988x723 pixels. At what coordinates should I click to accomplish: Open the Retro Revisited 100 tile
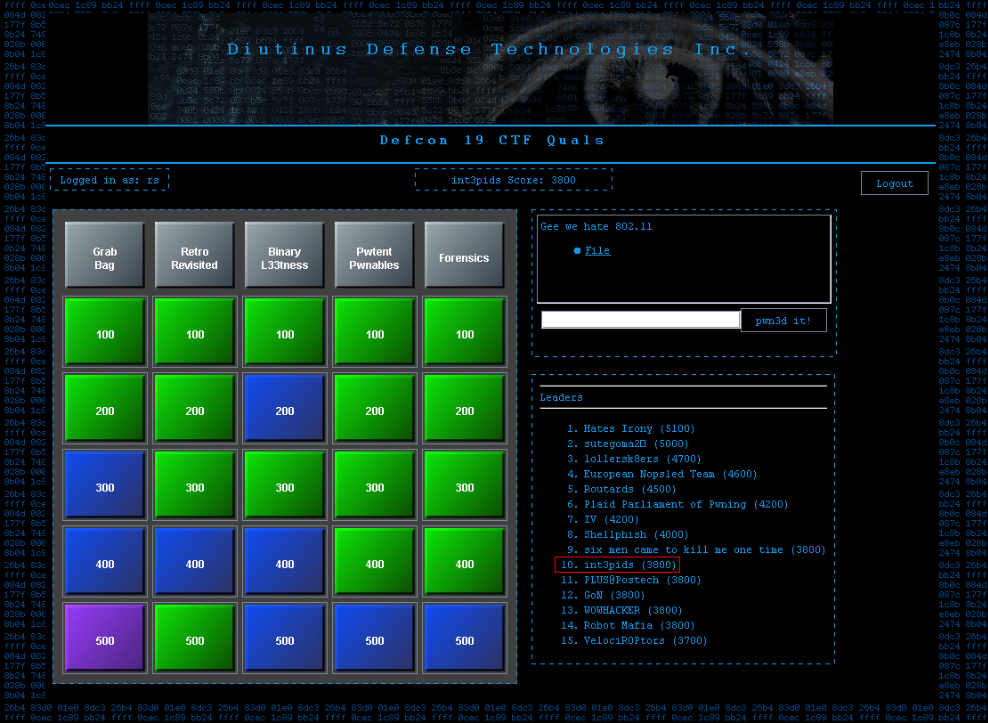(x=195, y=332)
